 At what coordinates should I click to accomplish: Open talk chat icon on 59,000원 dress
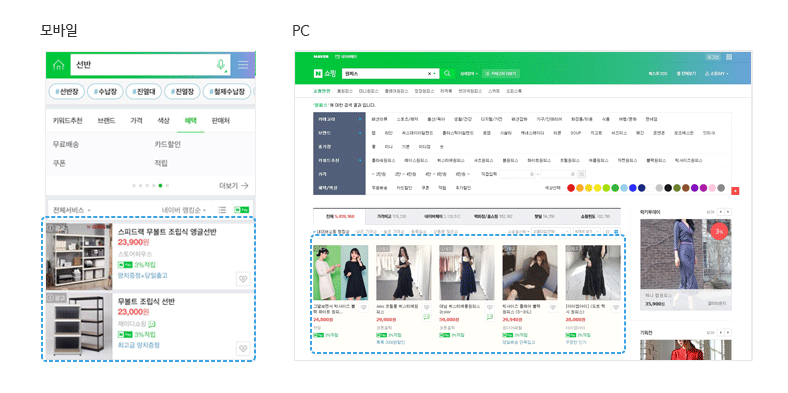(489, 317)
